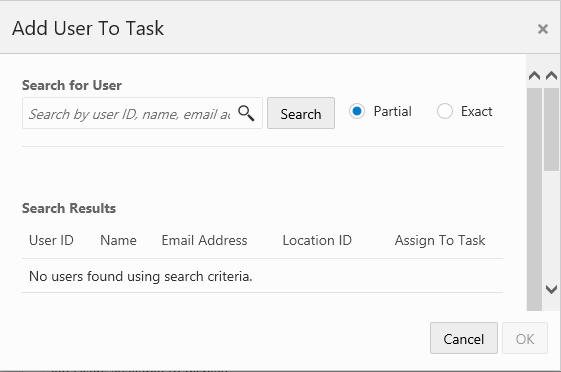Viewport: 561px width, 372px height.
Task: Click the Assign To Task column header
Action: (x=440, y=240)
